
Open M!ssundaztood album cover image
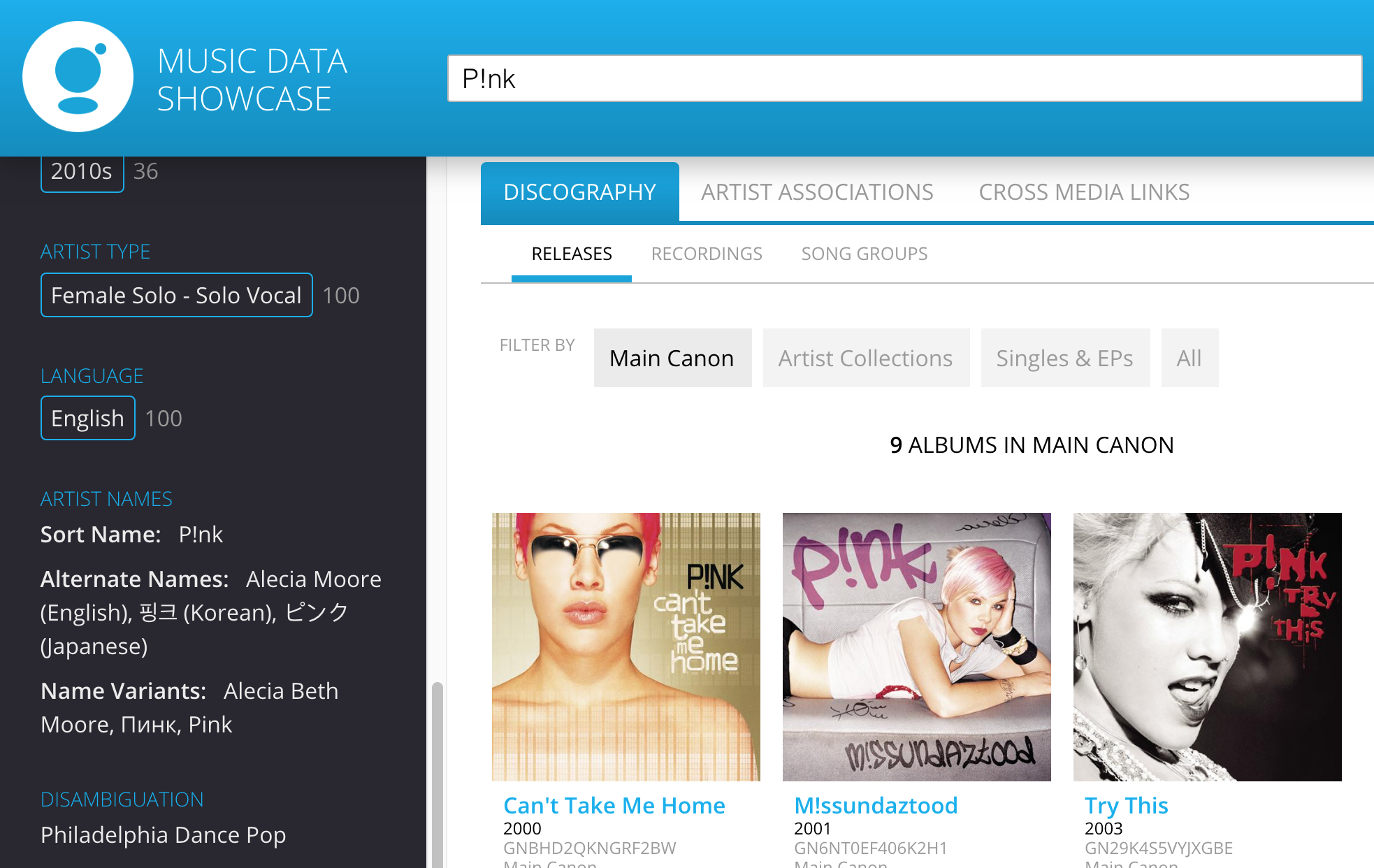916,646
